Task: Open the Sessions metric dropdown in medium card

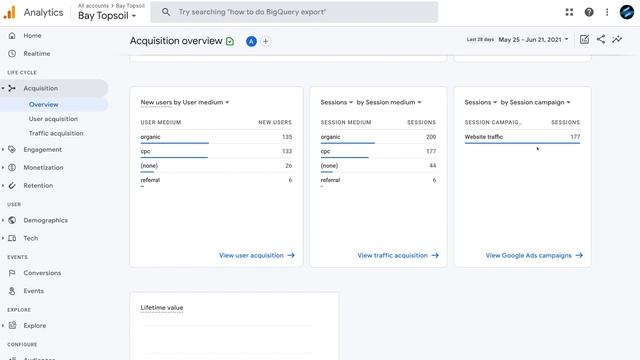Action: click(336, 102)
